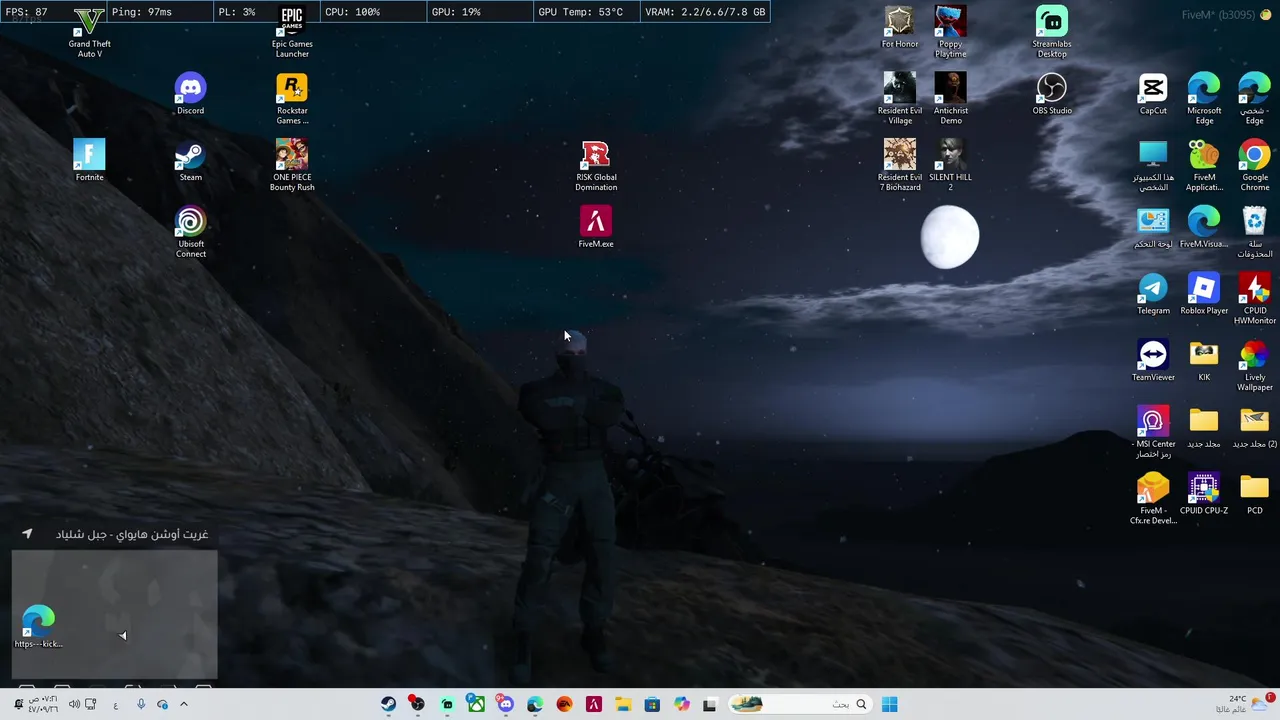Launch the Discord desktop shortcut
This screenshot has height=720, width=1280.
(190, 94)
